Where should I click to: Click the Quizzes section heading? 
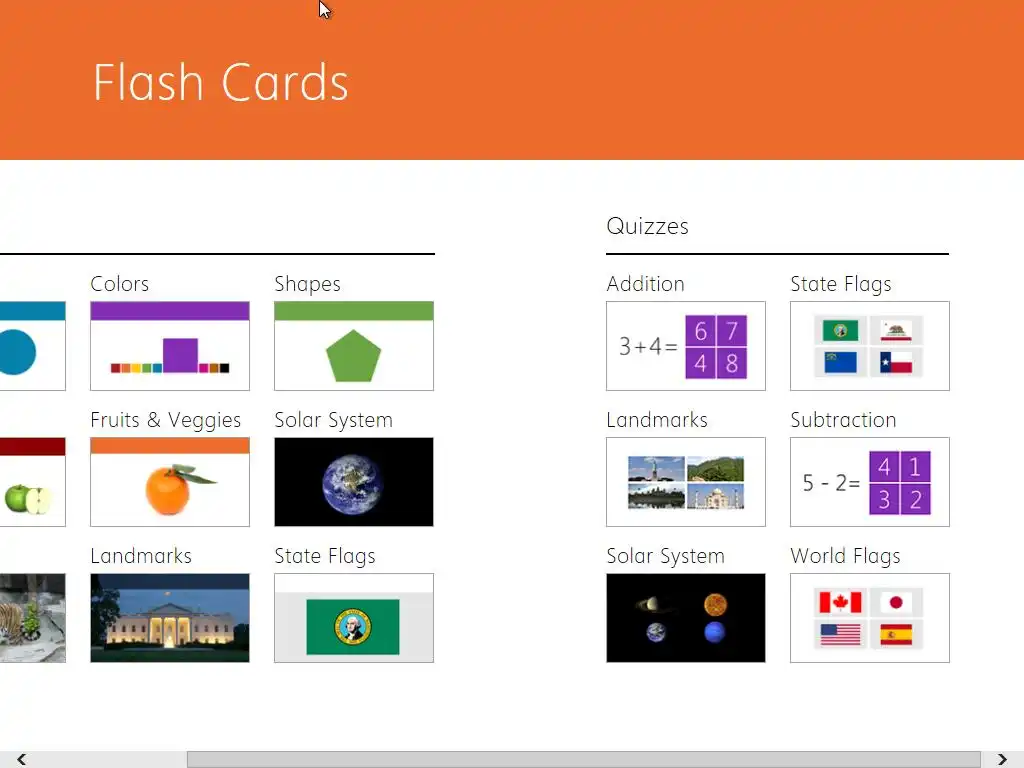[647, 226]
